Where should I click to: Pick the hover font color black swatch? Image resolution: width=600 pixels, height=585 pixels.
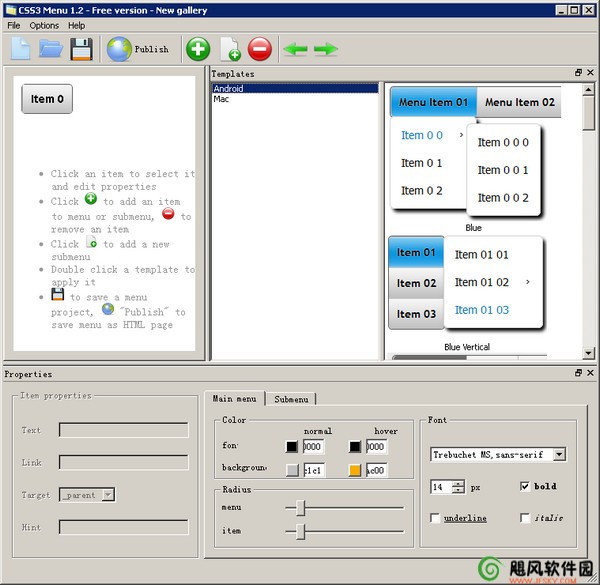tap(355, 446)
